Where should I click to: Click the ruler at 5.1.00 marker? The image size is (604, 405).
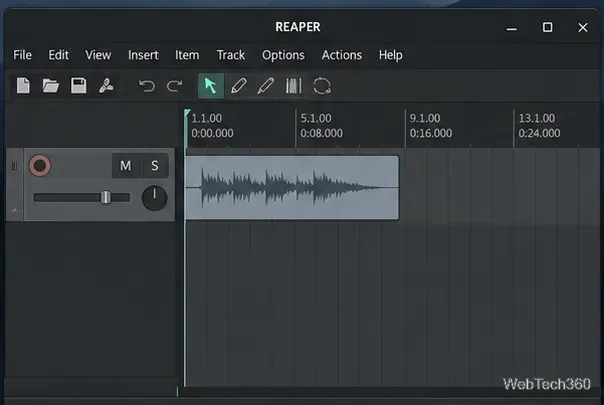tap(316, 118)
